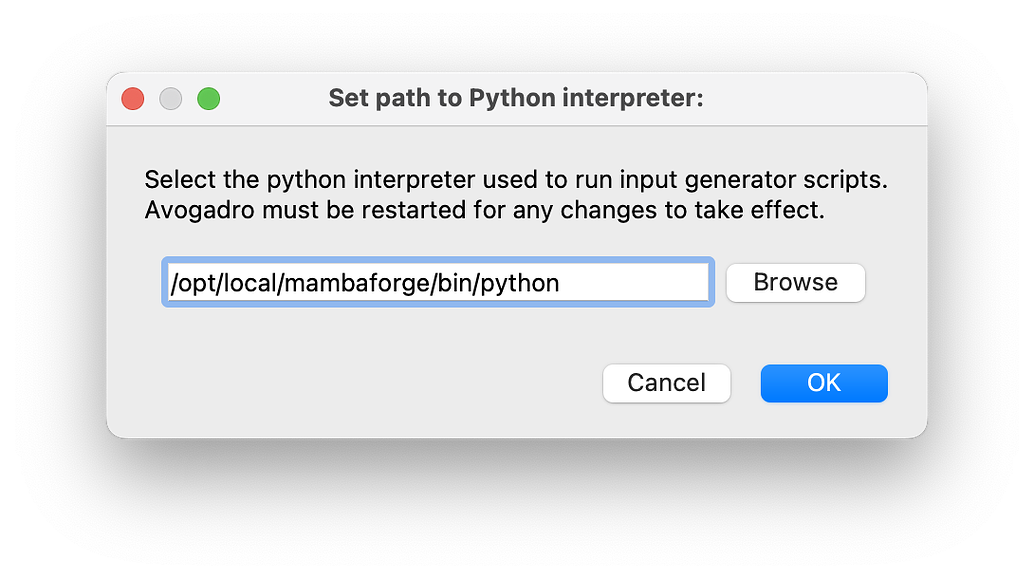Select the yellow minimize icon in the title bar
This screenshot has height=578, width=1034.
point(171,99)
